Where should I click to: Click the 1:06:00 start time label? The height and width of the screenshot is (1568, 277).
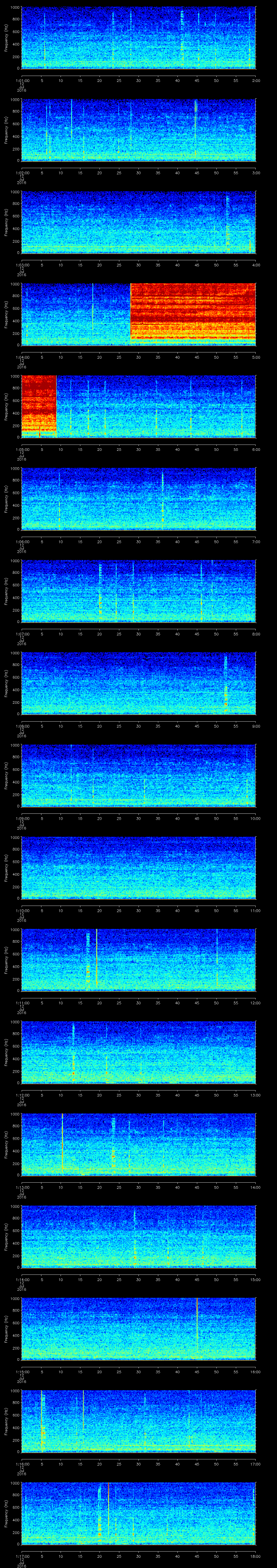click(22, 542)
